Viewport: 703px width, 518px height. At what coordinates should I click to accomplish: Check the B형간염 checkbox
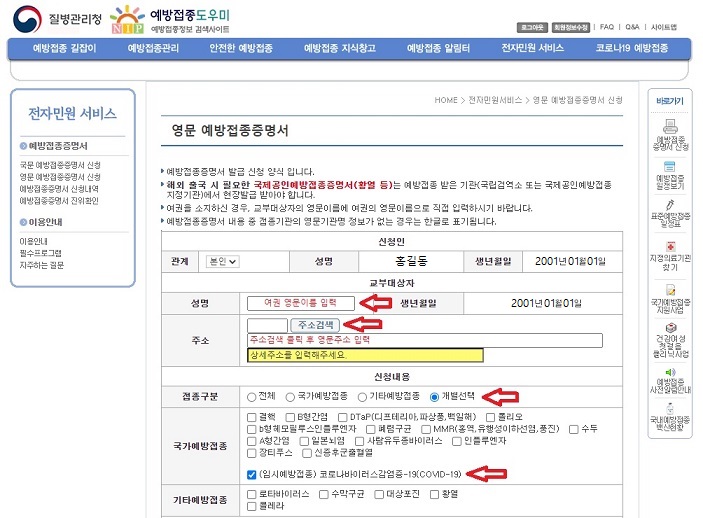[x=290, y=418]
